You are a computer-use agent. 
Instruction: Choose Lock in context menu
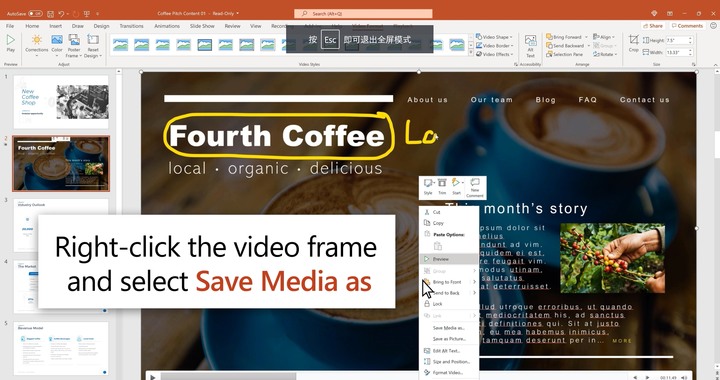pyautogui.click(x=449, y=304)
